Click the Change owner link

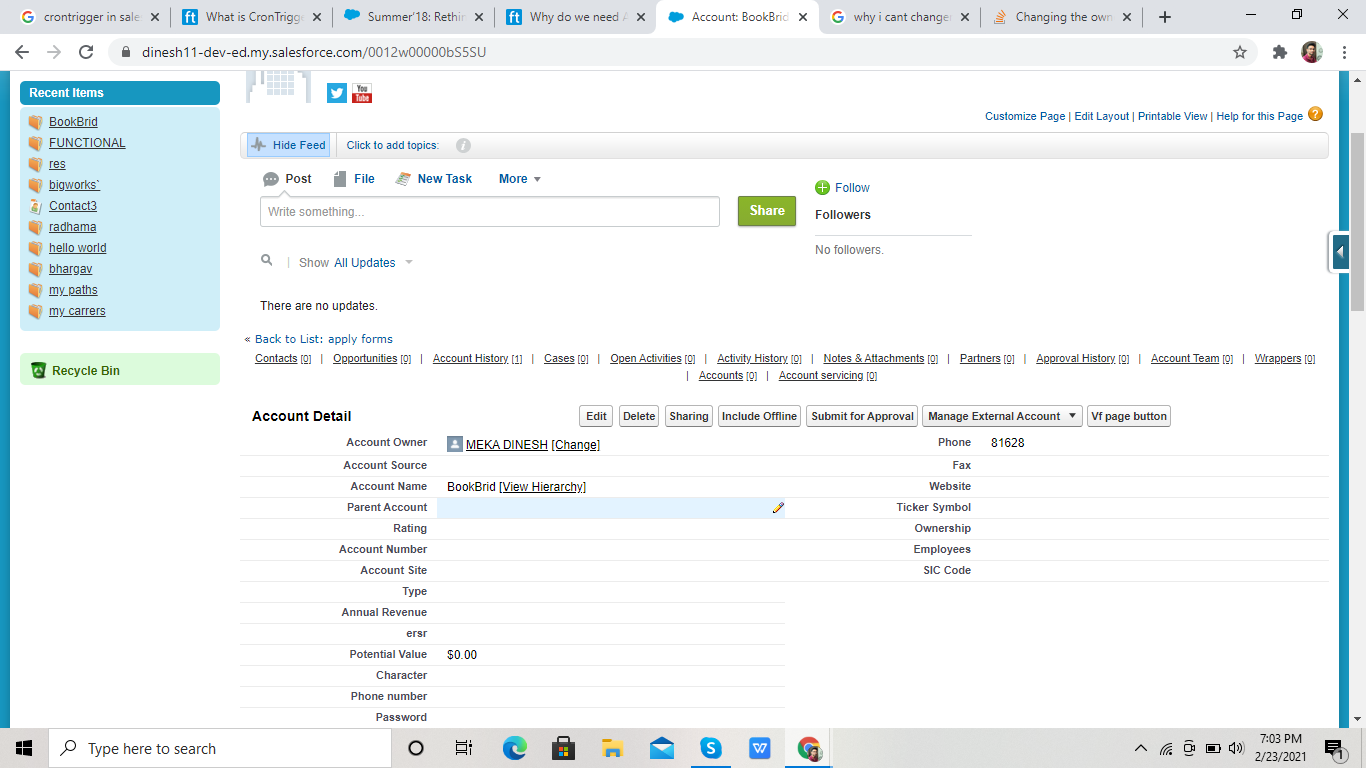[x=575, y=445]
